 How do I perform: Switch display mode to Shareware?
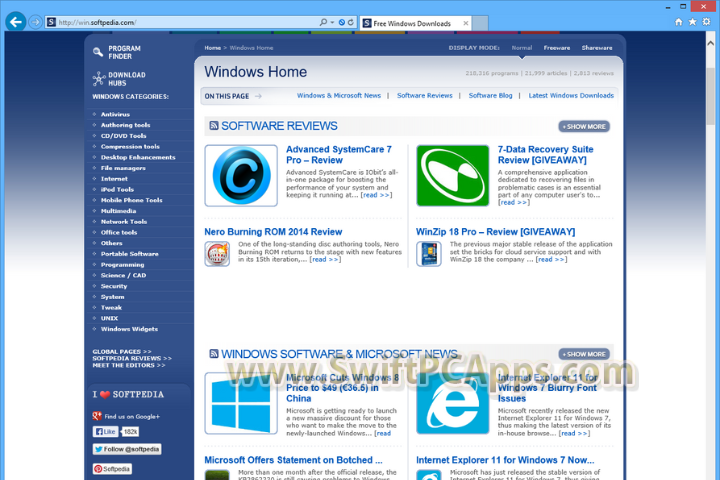(597, 48)
